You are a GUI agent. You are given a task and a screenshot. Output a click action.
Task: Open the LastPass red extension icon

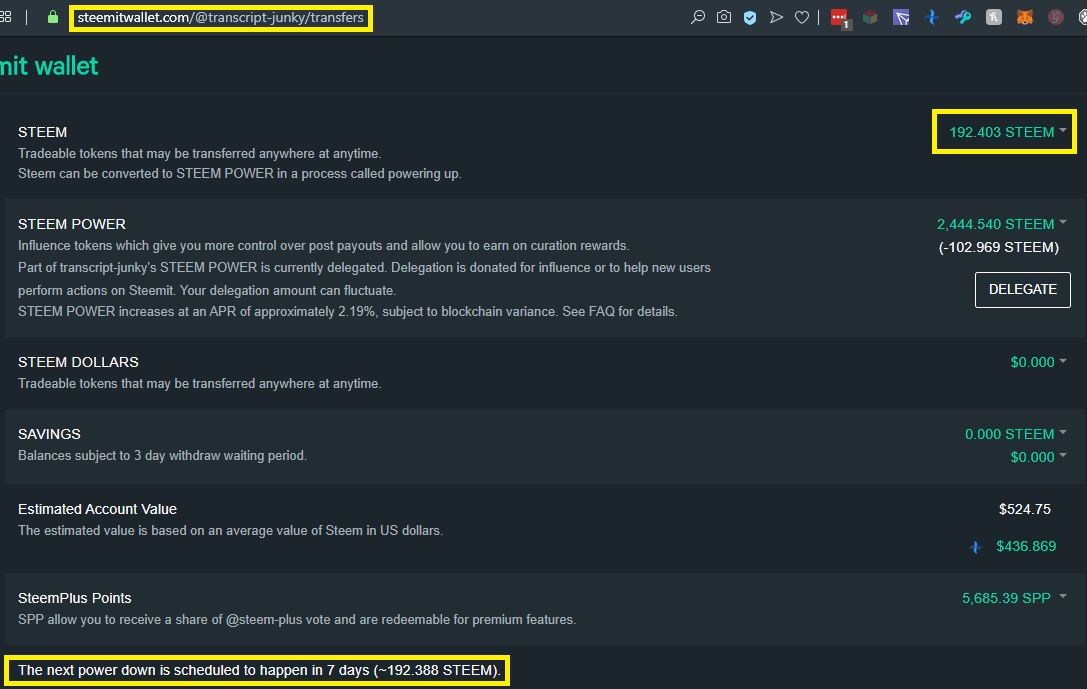click(840, 18)
